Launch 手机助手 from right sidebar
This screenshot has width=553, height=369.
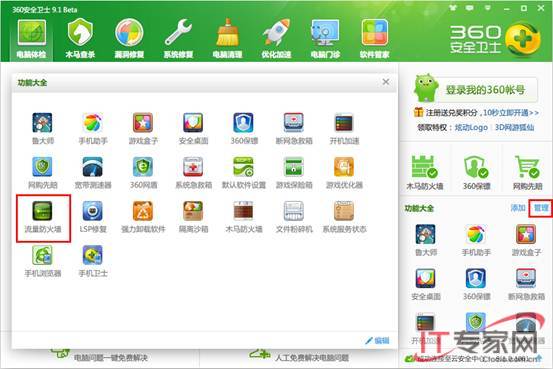(476, 240)
